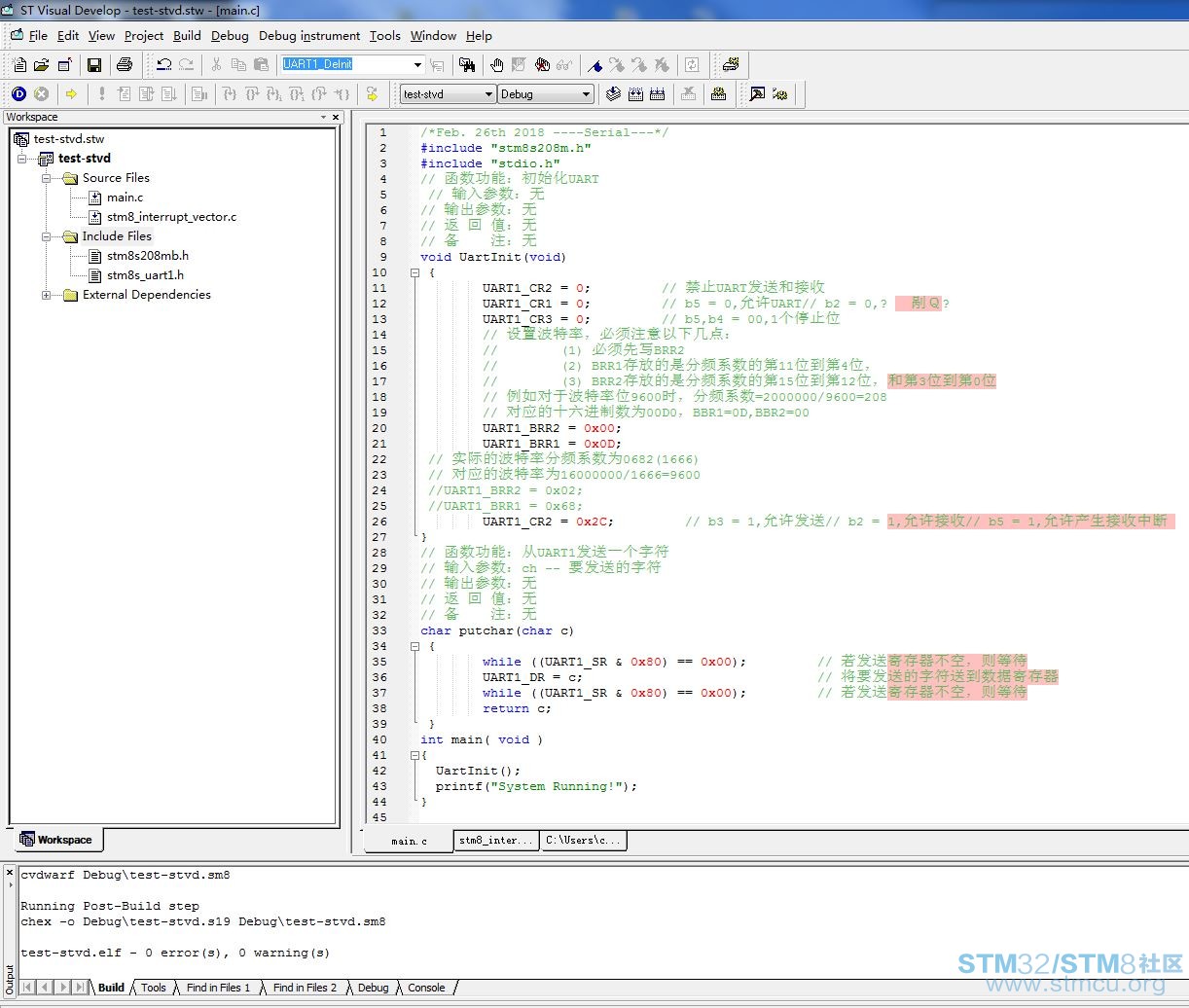Click the '0 error(s), 0 warning(s)' output line

click(175, 953)
